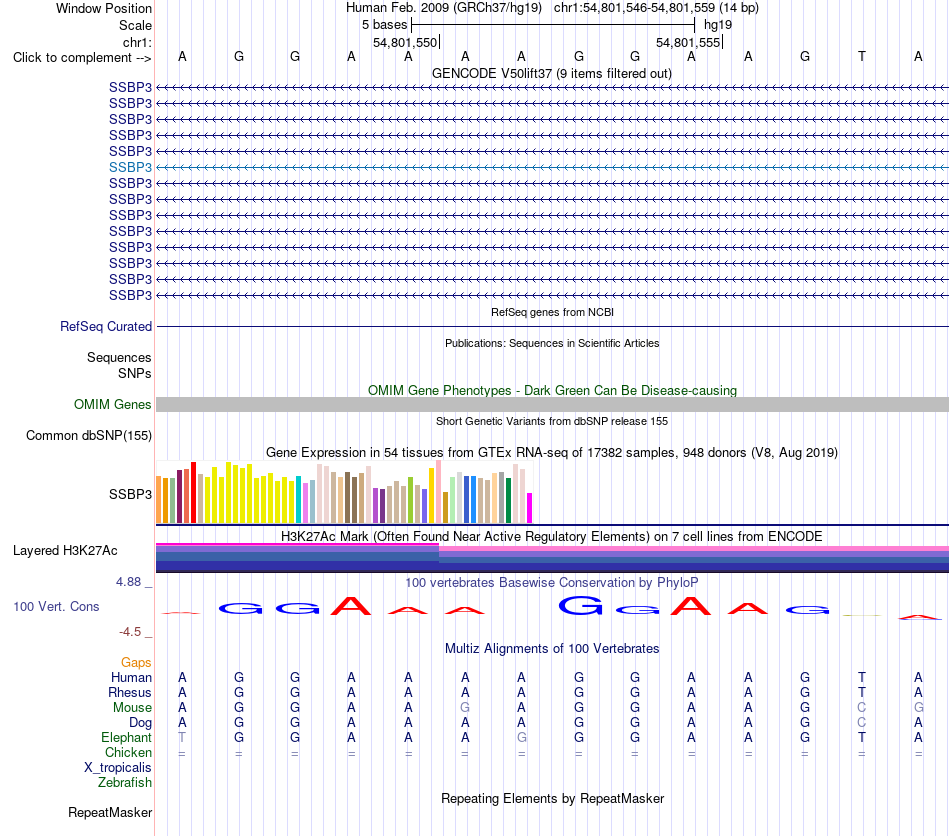
Task: Click the 54,801,555 ruler coordinate
Action: pyautogui.click(x=688, y=42)
